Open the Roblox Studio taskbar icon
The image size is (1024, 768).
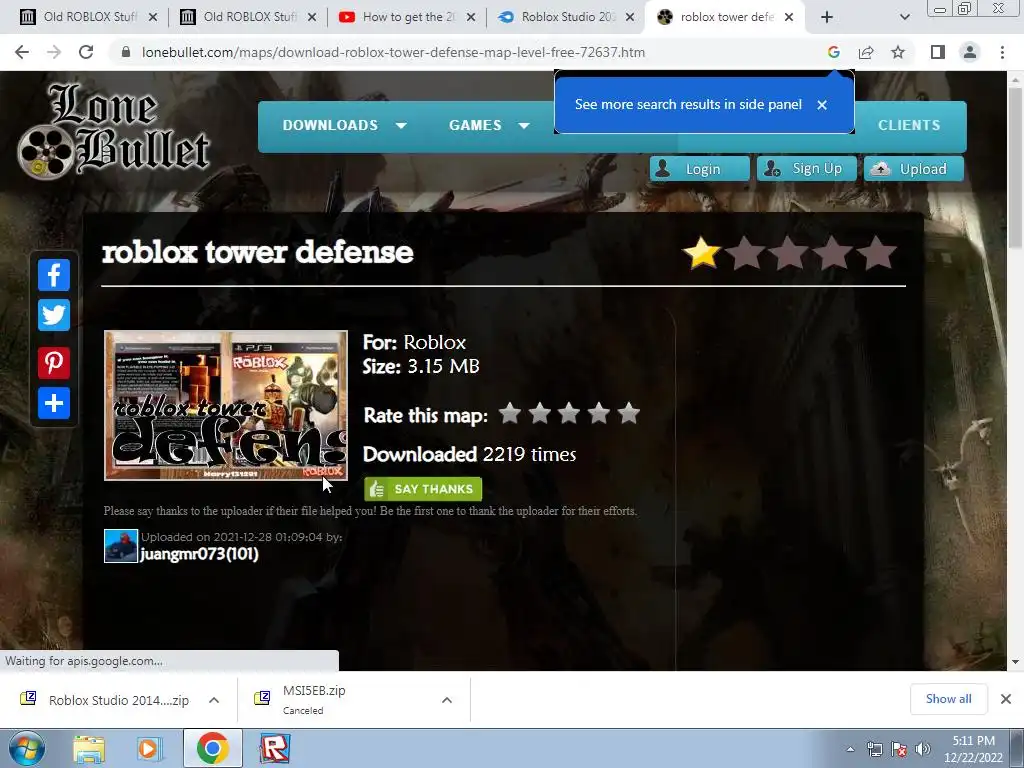click(x=275, y=749)
